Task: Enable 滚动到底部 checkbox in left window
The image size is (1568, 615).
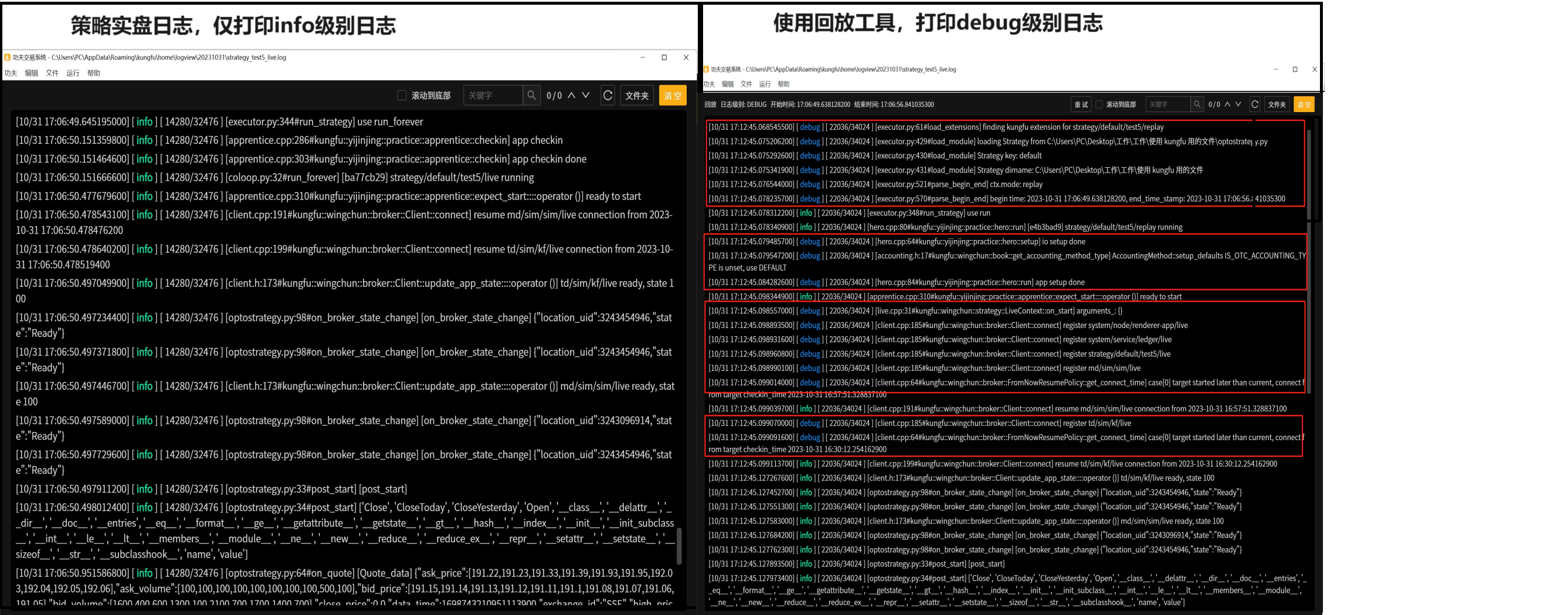Action: click(402, 96)
